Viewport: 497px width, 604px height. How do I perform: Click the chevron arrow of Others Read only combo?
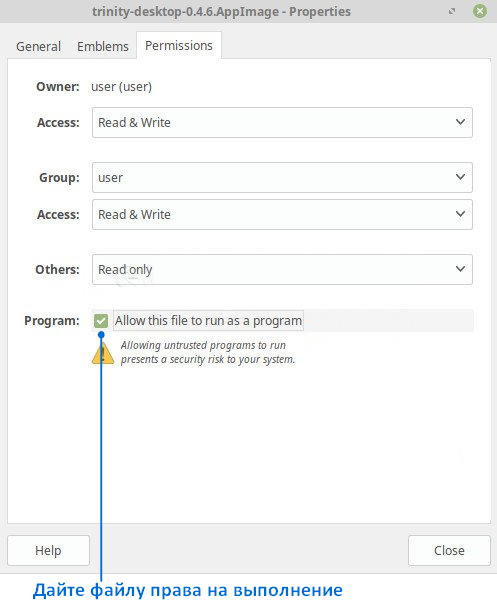click(x=460, y=269)
